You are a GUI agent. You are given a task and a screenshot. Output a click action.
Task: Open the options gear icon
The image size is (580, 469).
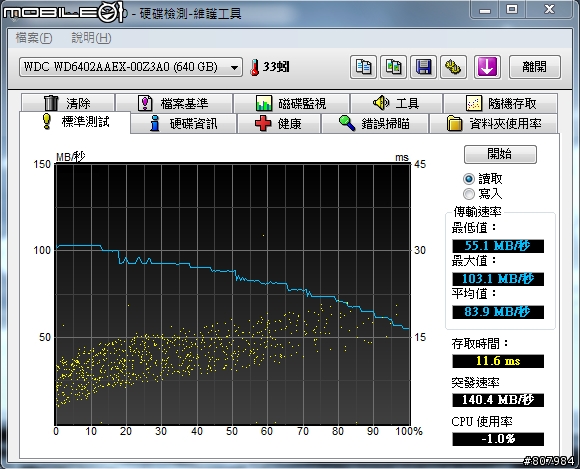coord(453,67)
